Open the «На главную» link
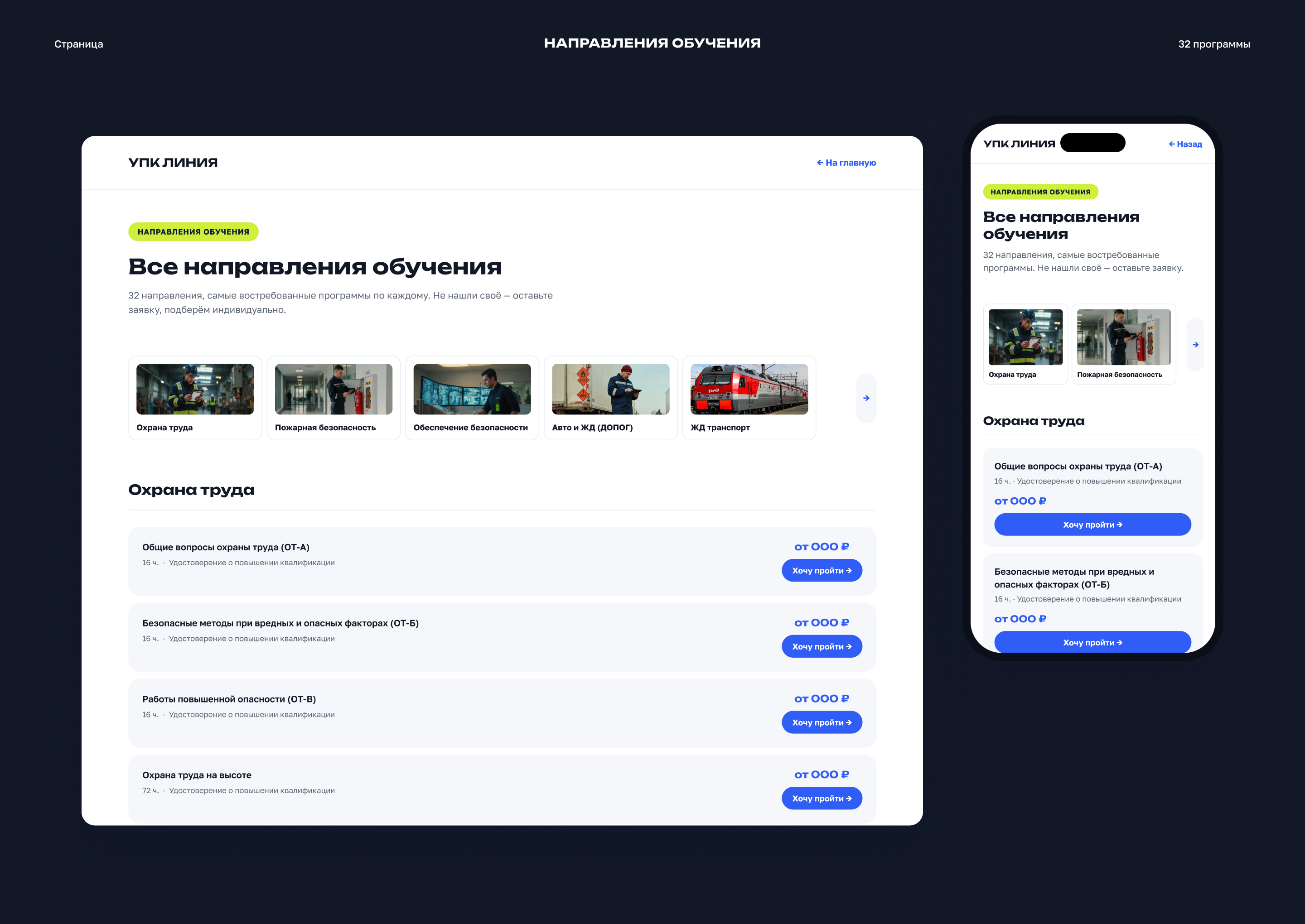The image size is (1305, 924). (x=846, y=163)
